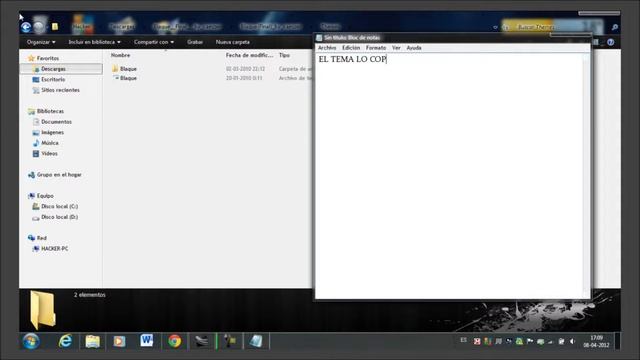Click the taskbar clock showing 17:09
This screenshot has width=640, height=360.
596,341
